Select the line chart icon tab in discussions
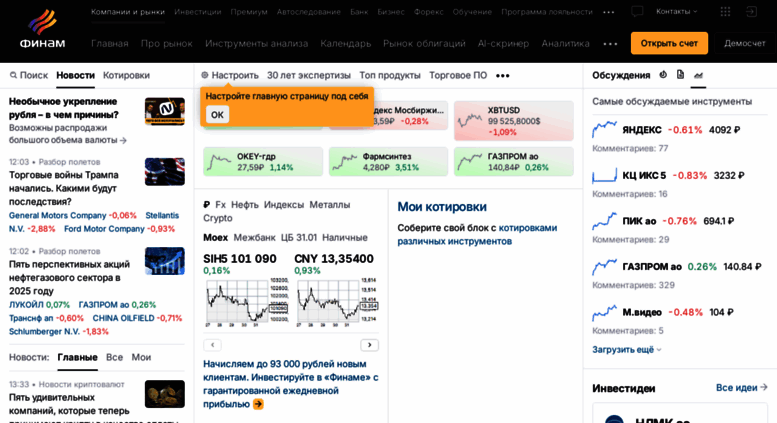 tap(698, 75)
